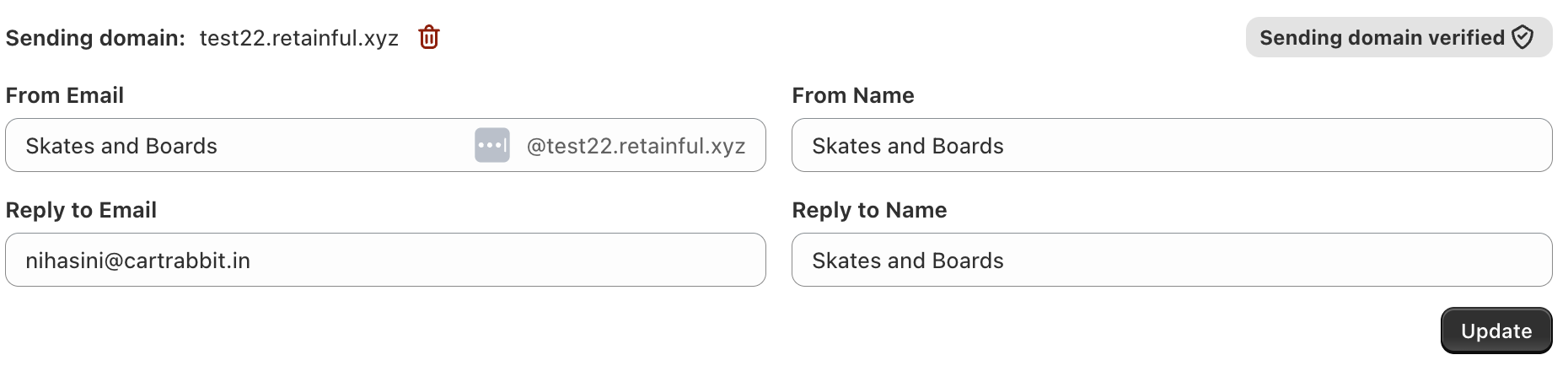
Task: Place cursor in Reply to Name 'Skates and Boards' text
Action: click(x=907, y=261)
